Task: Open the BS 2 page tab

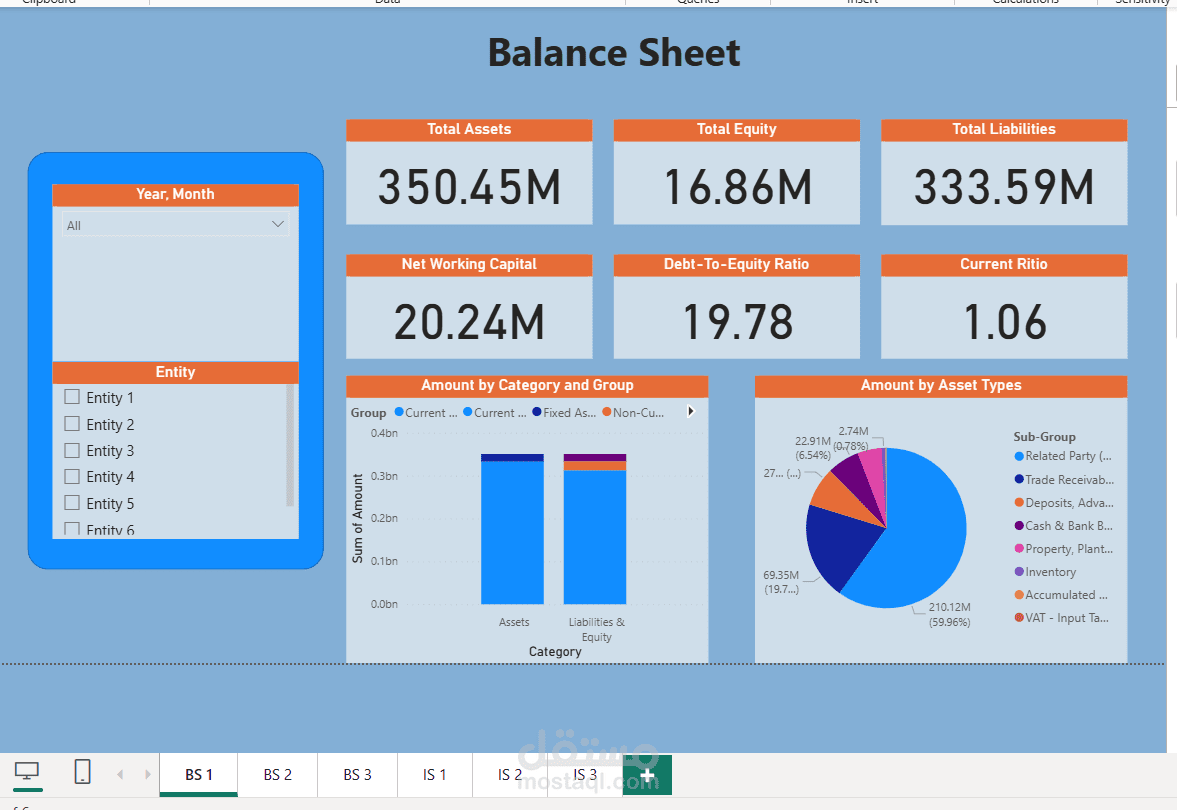Action: click(x=278, y=775)
